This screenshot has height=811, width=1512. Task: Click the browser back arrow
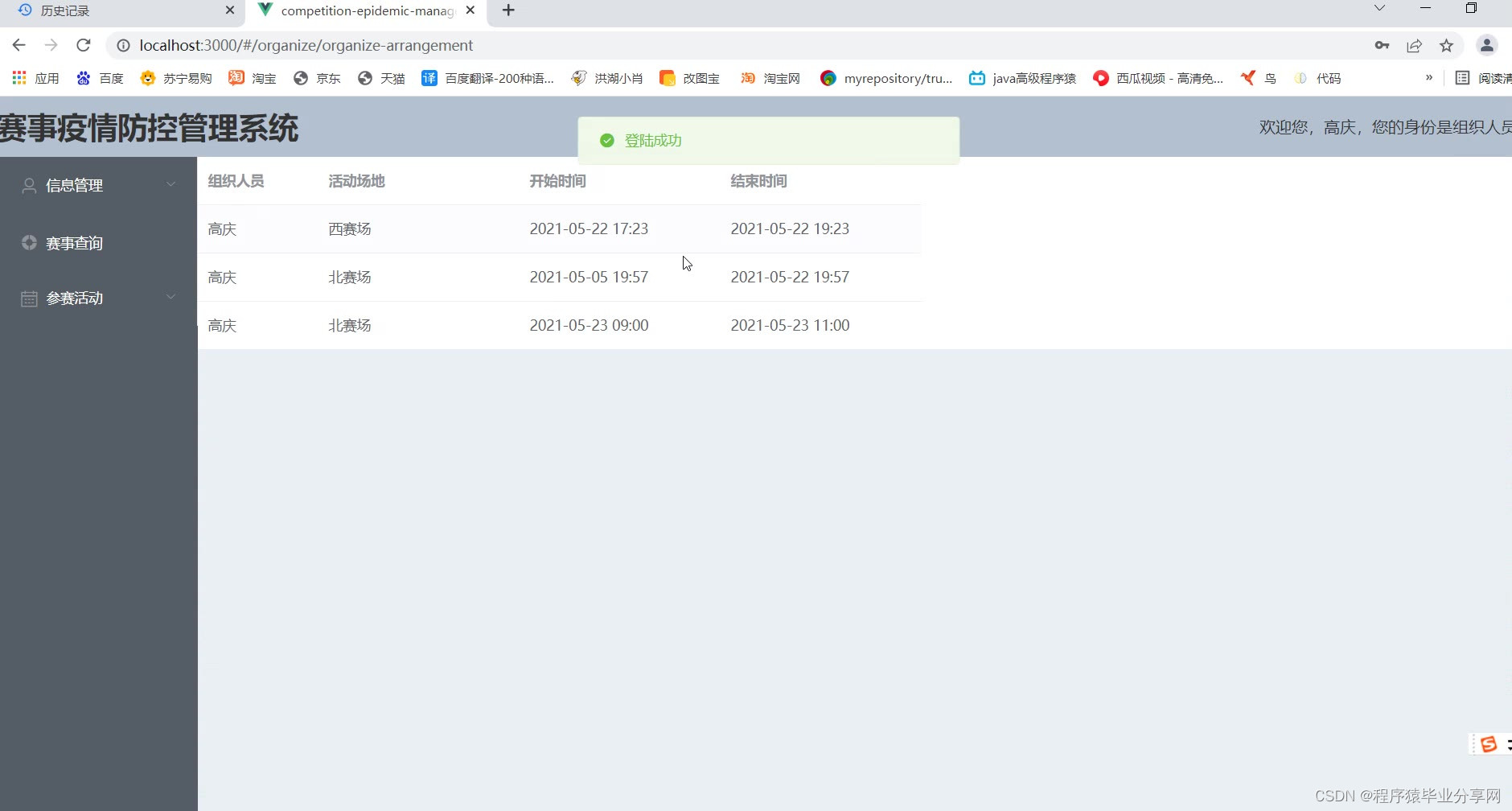pyautogui.click(x=19, y=45)
